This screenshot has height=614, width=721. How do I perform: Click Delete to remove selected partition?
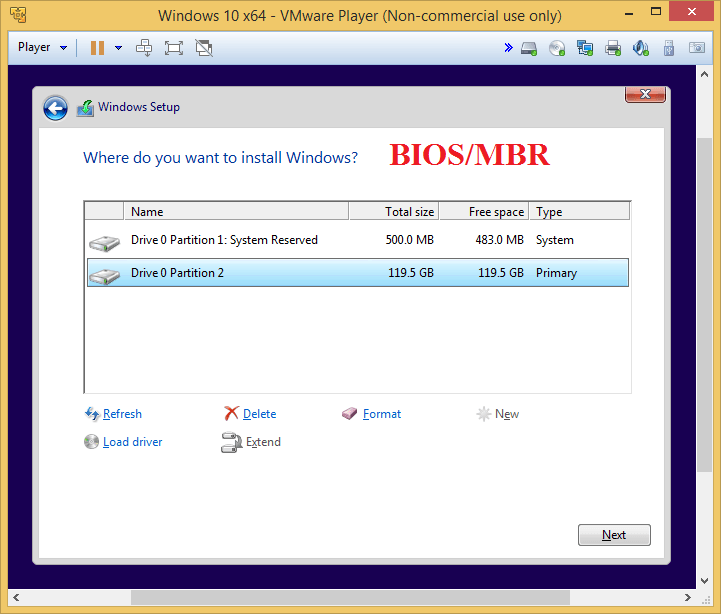pyautogui.click(x=259, y=414)
